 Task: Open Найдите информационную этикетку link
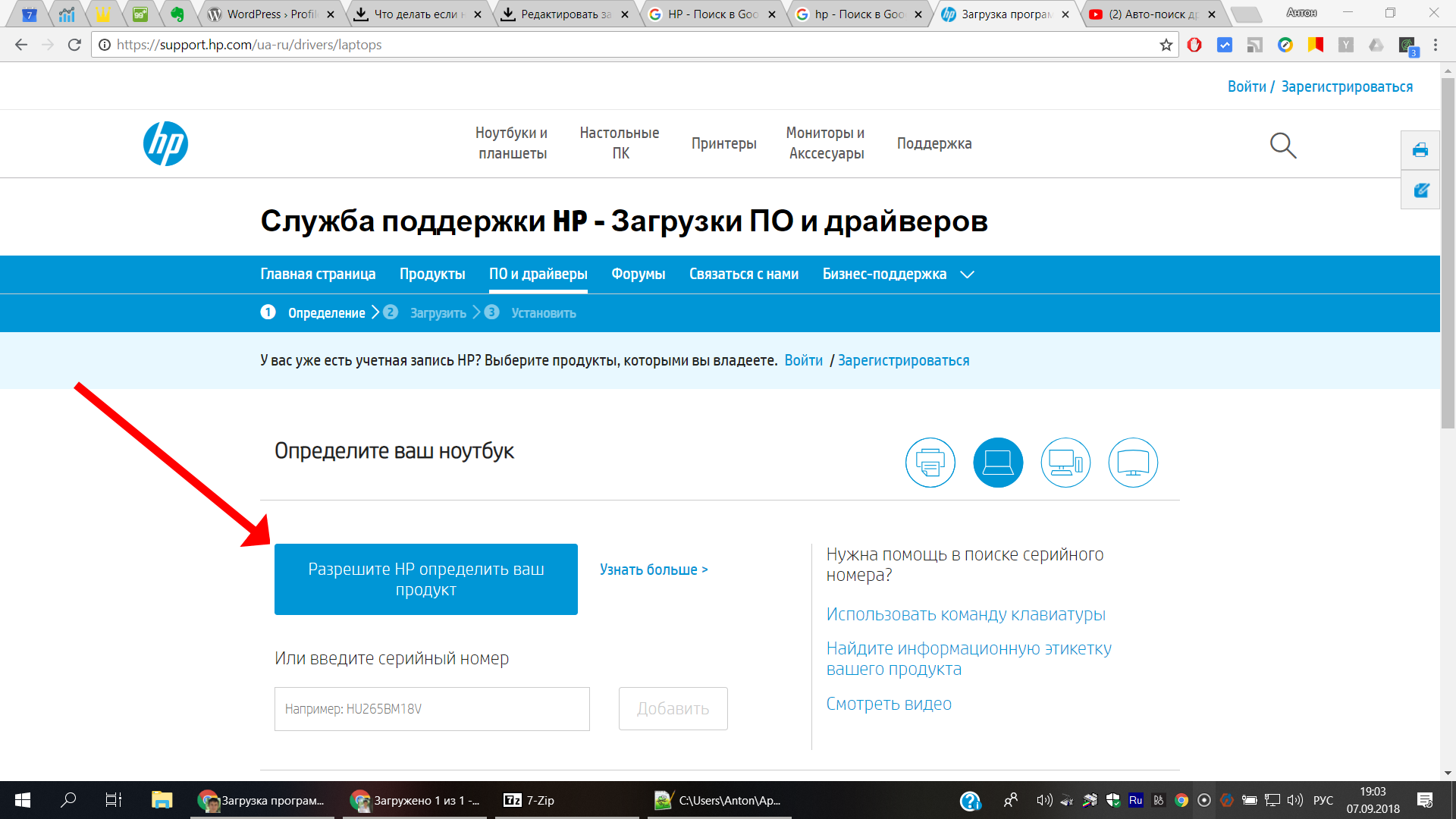point(968,658)
